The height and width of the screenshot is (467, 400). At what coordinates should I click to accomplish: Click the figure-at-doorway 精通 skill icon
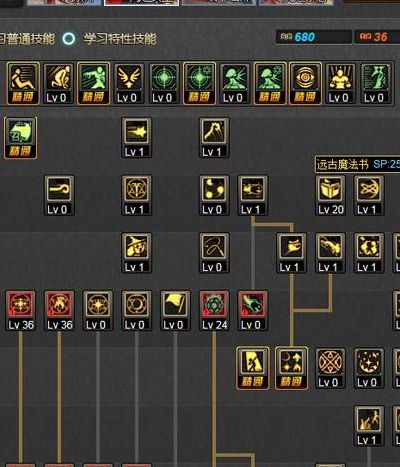pos(253,368)
